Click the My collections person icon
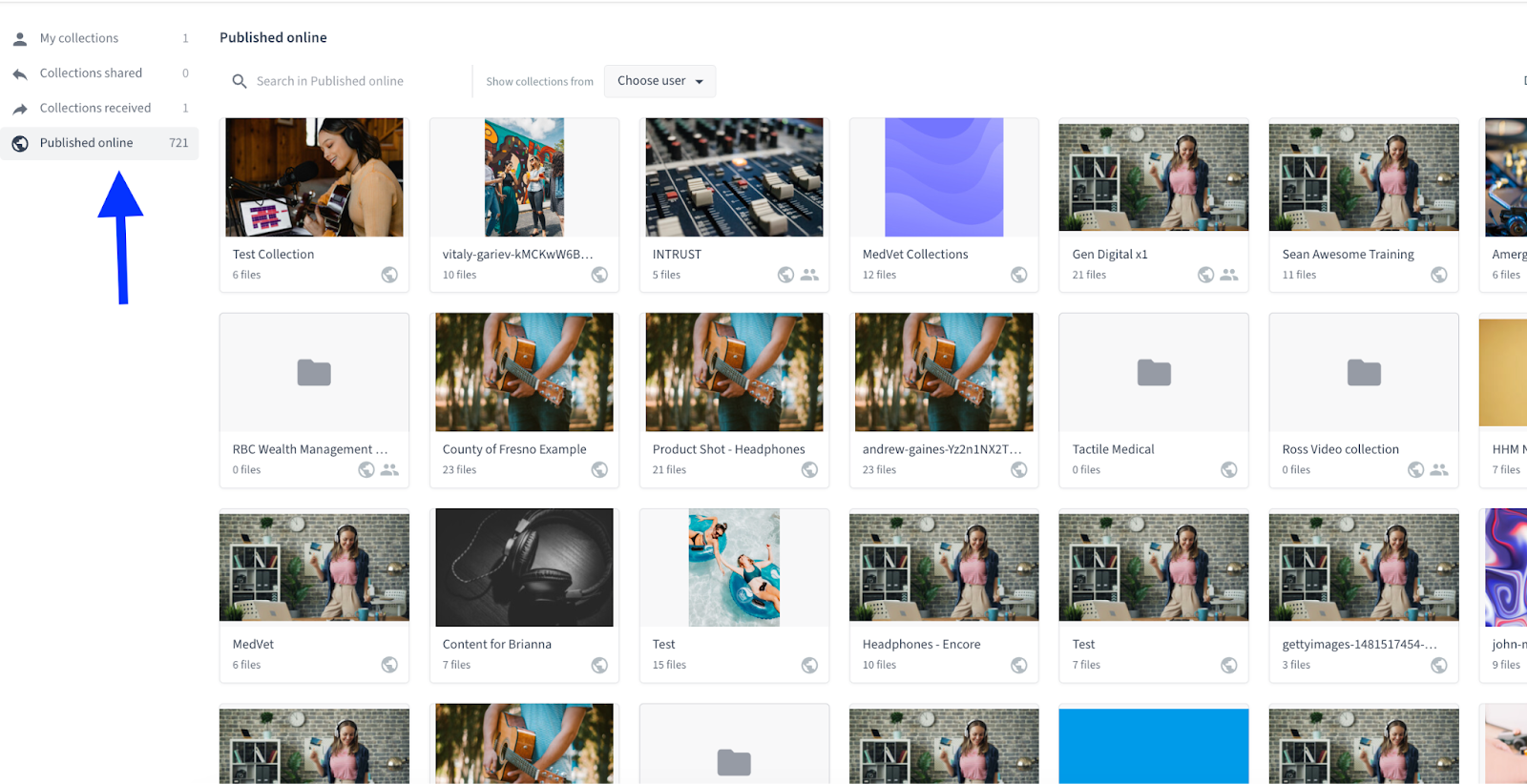The height and width of the screenshot is (784, 1527). click(x=20, y=39)
